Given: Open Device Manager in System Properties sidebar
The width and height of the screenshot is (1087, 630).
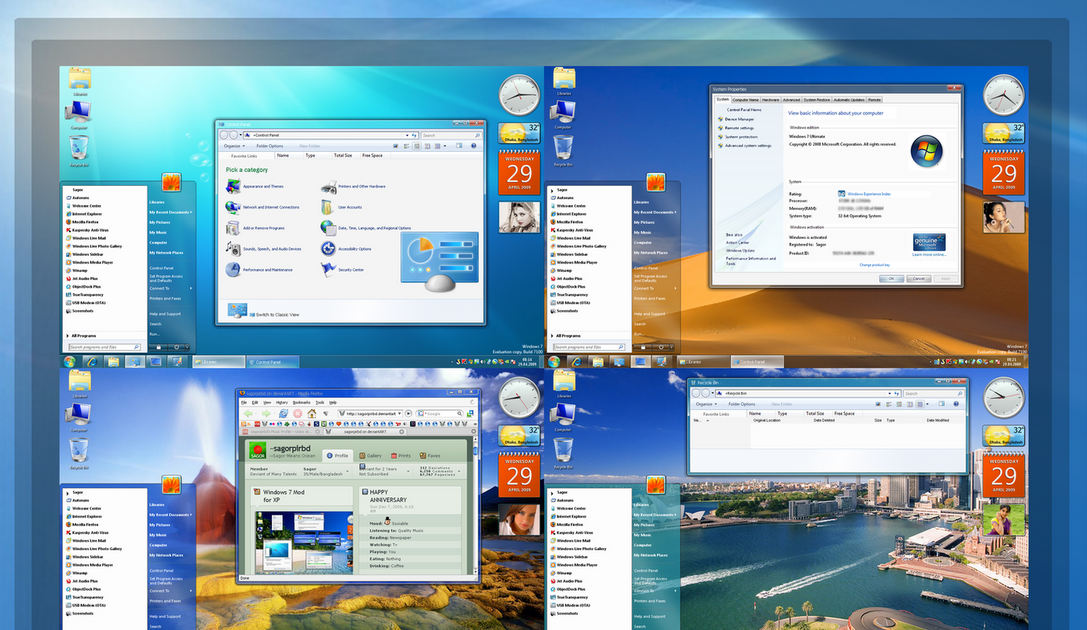Looking at the screenshot, I should (x=740, y=119).
